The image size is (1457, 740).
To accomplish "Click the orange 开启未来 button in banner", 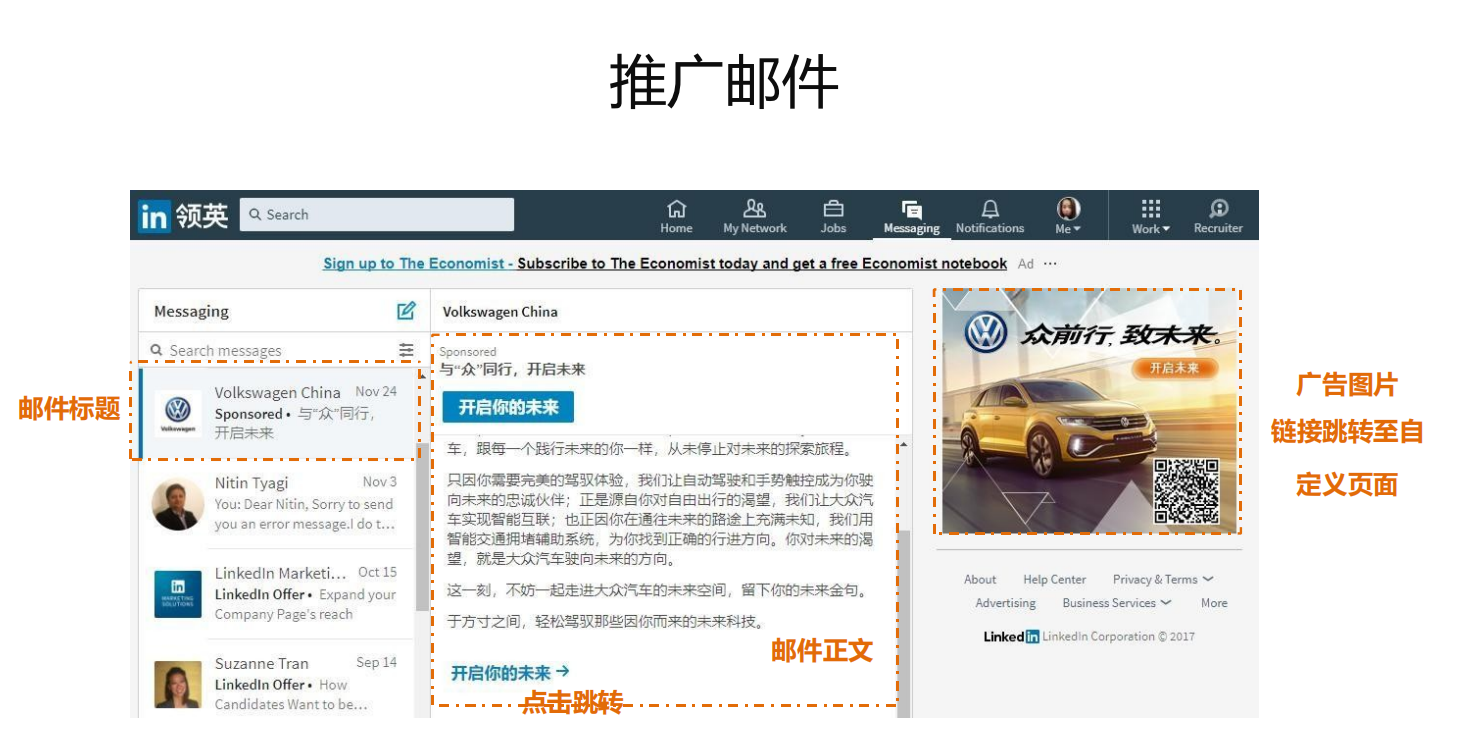I will coord(1174,368).
